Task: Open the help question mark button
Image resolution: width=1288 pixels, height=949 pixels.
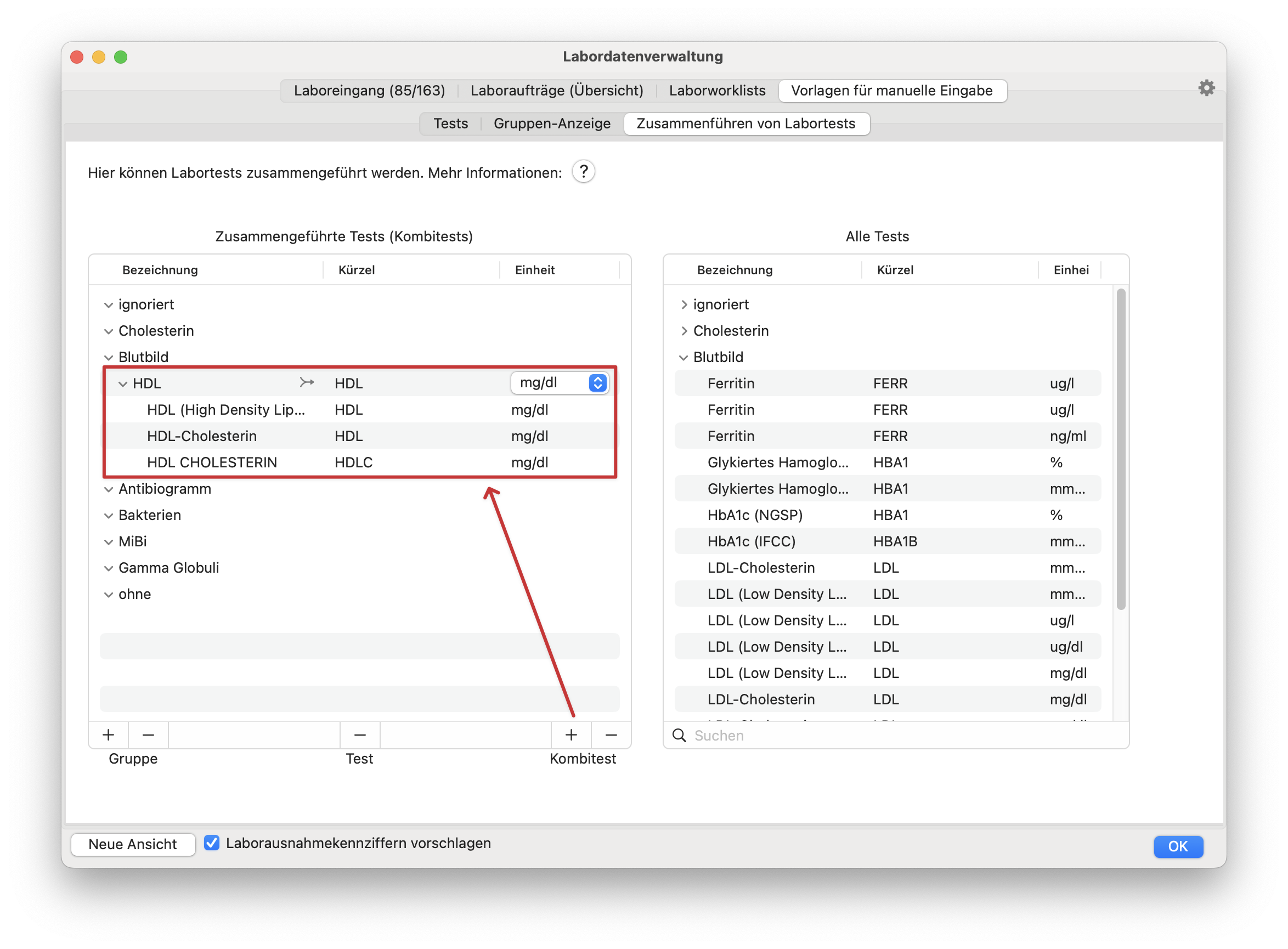Action: click(x=583, y=171)
